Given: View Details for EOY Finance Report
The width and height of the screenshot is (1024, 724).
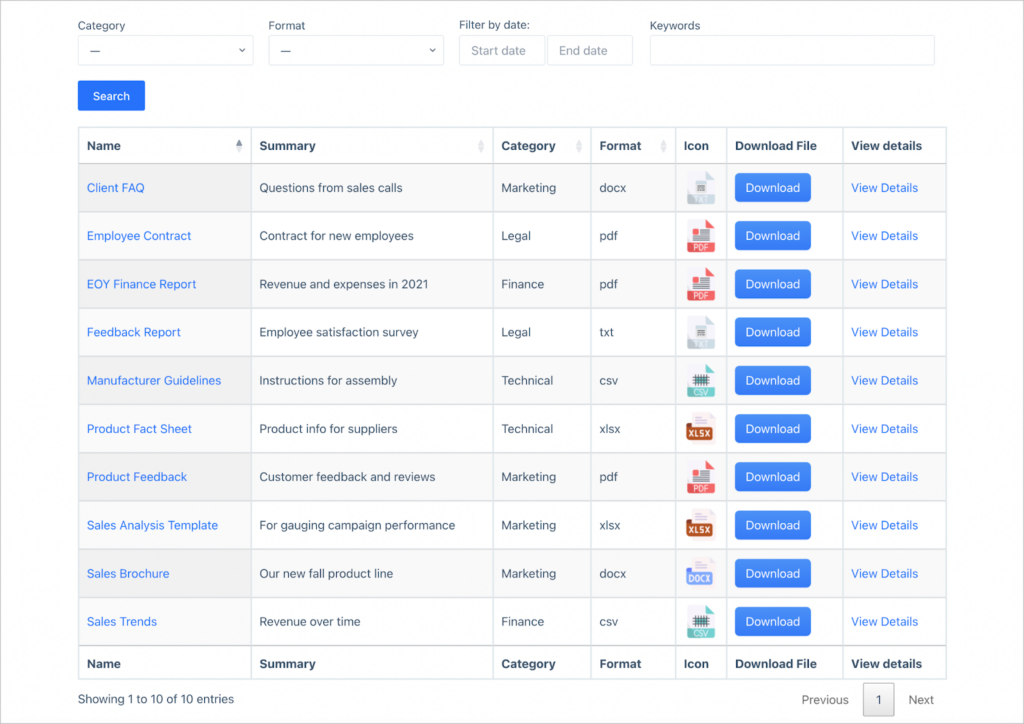Looking at the screenshot, I should click(x=884, y=285).
